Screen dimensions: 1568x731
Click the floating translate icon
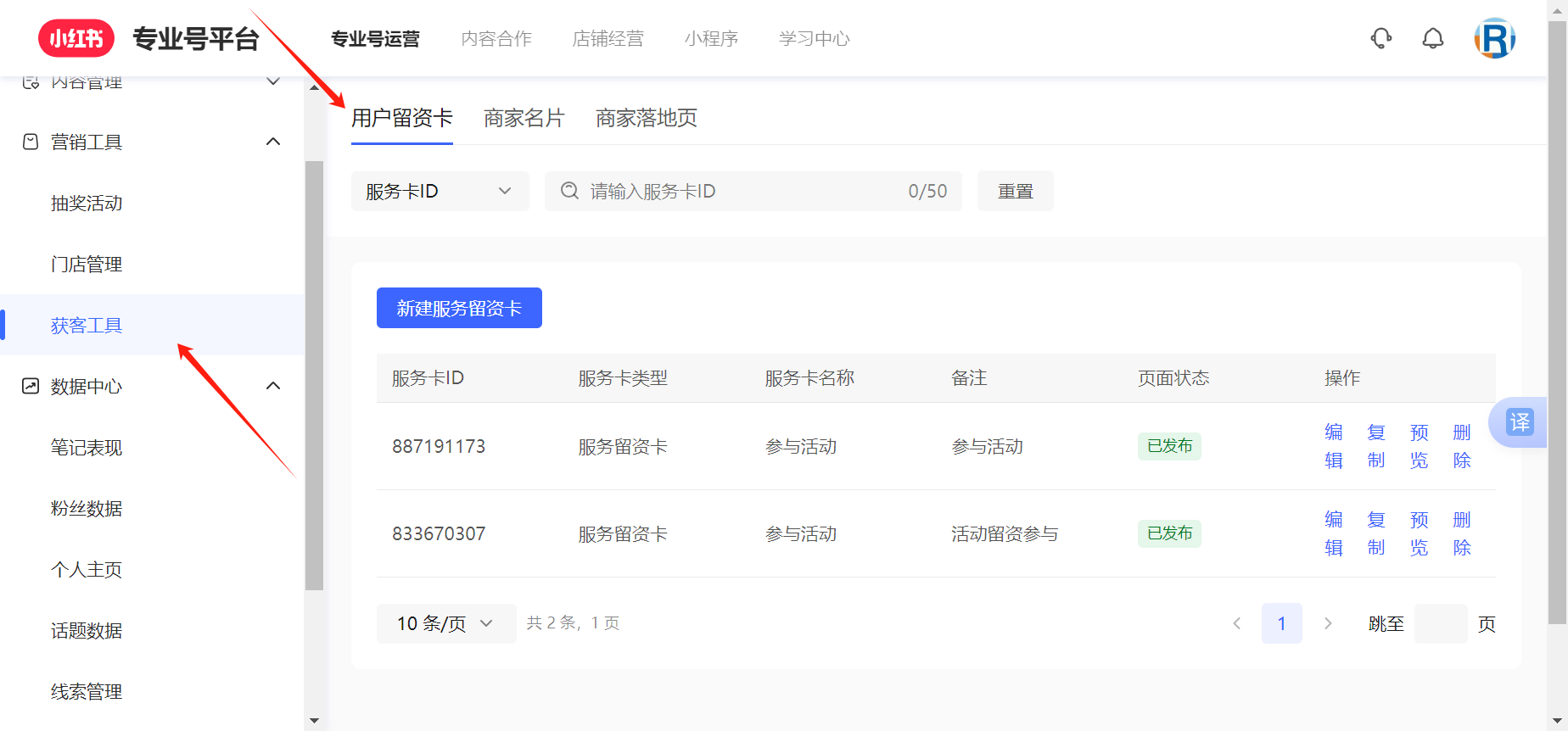(x=1519, y=421)
